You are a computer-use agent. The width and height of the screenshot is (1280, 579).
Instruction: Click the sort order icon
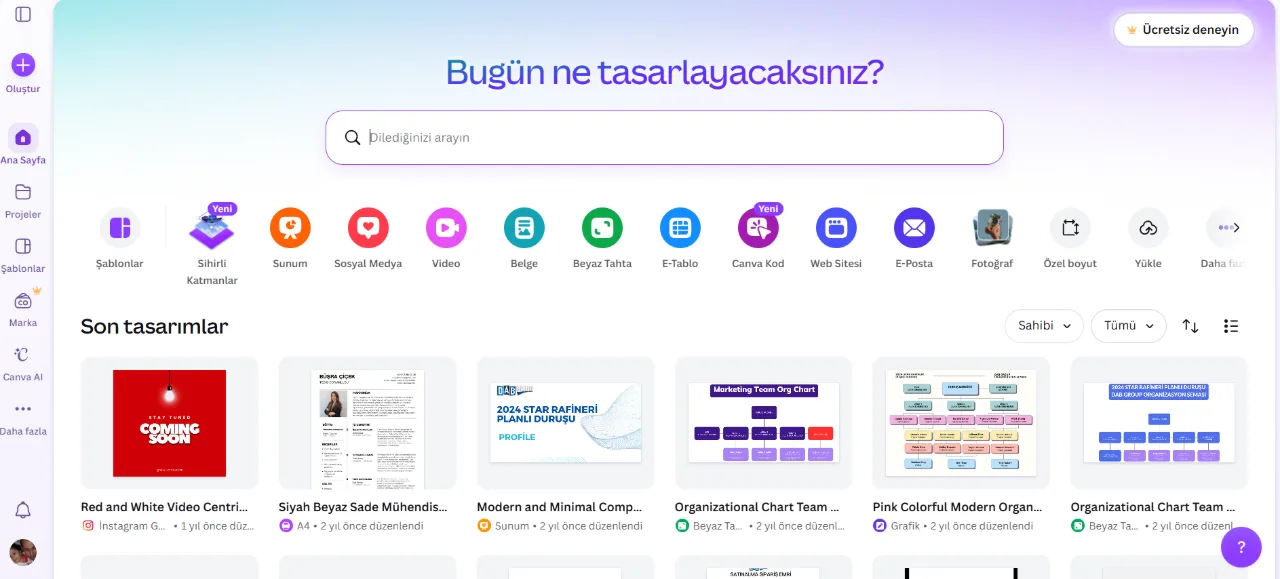[1190, 326]
